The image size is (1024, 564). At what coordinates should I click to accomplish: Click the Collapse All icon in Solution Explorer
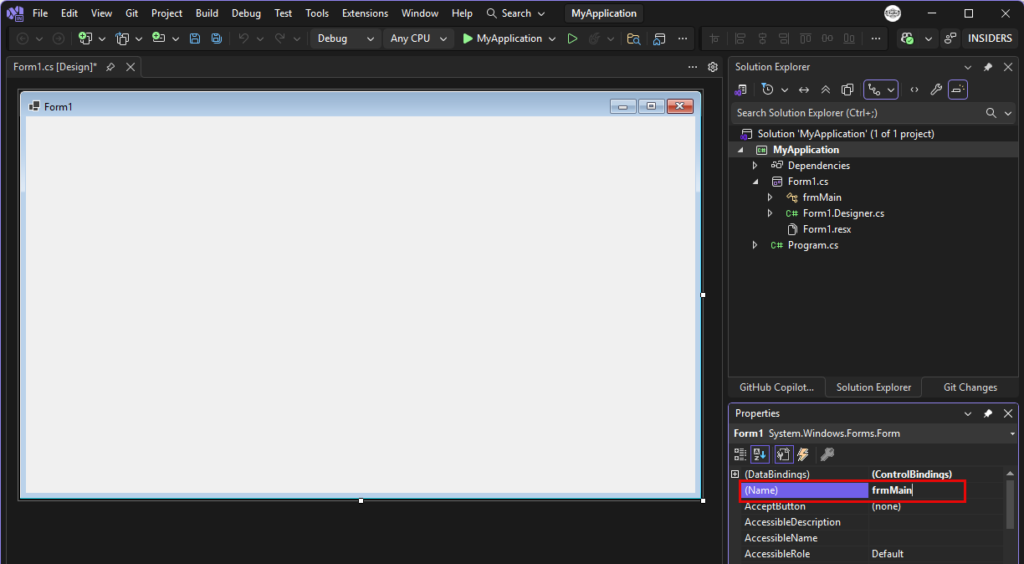tap(825, 90)
